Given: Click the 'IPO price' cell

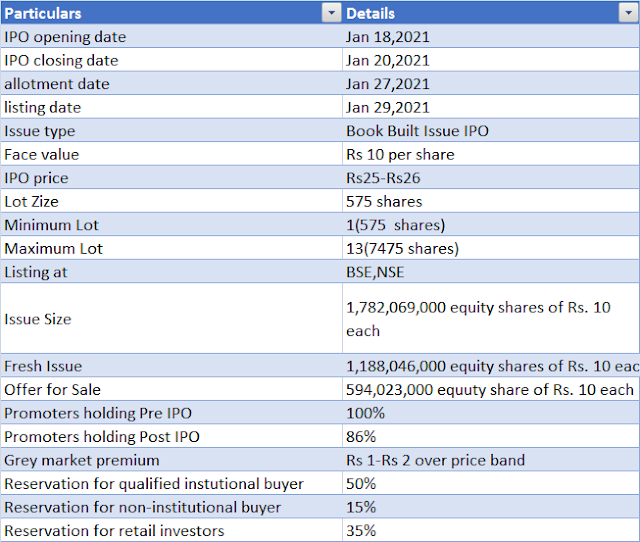Looking at the screenshot, I should (171, 178).
